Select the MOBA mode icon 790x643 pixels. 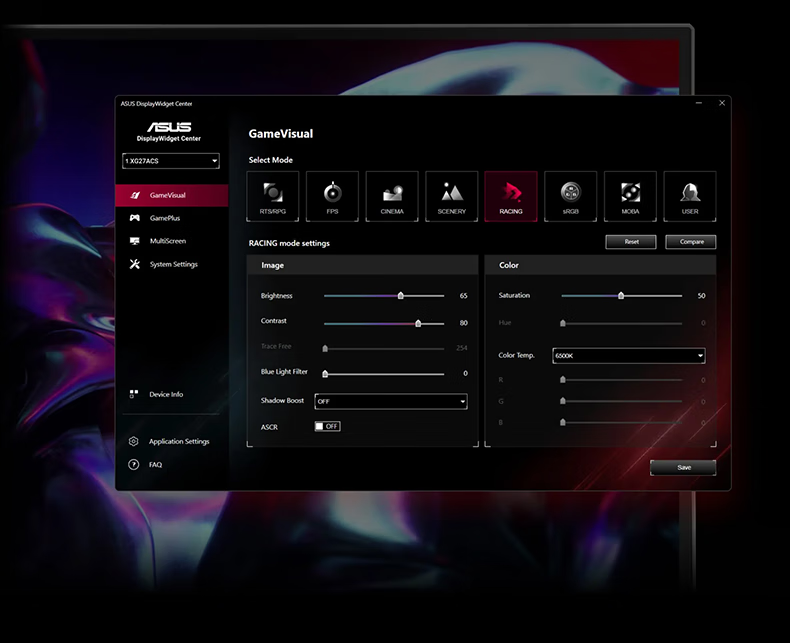(630, 196)
